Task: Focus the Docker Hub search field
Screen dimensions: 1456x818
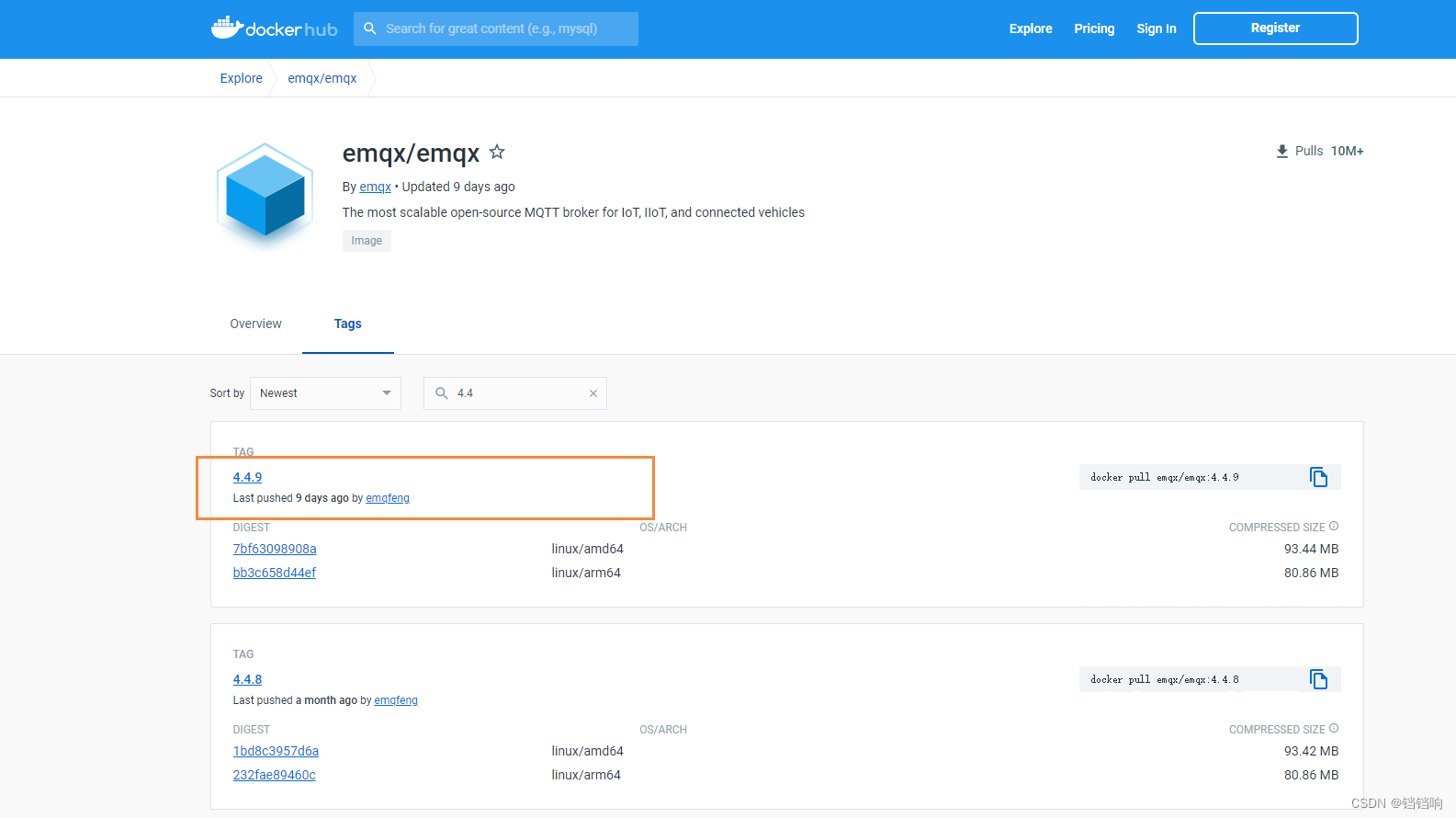Action: pyautogui.click(x=496, y=28)
